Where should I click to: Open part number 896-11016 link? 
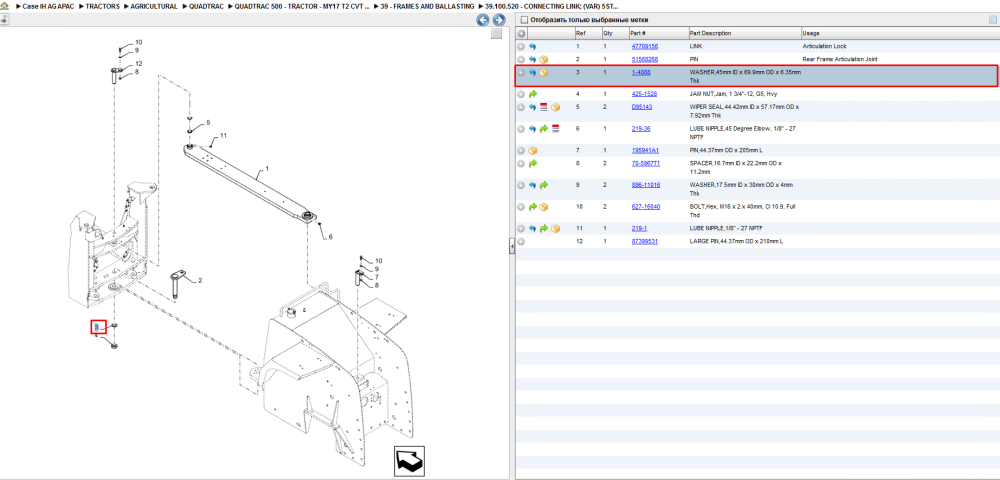click(645, 185)
